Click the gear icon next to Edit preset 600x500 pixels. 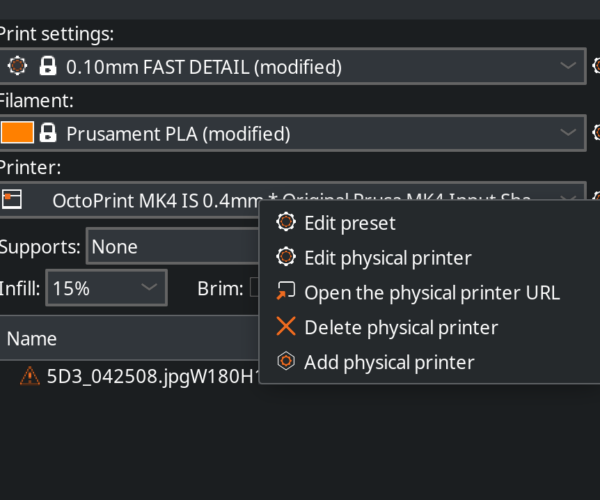tap(285, 222)
